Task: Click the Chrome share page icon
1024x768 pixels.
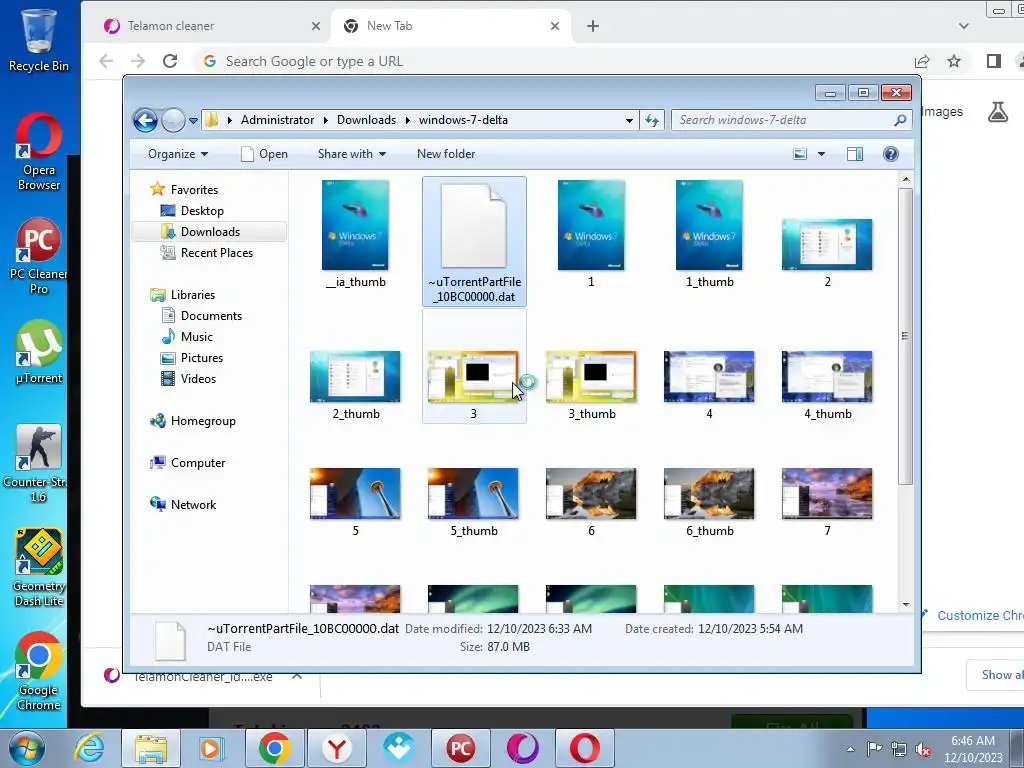Action: click(922, 61)
